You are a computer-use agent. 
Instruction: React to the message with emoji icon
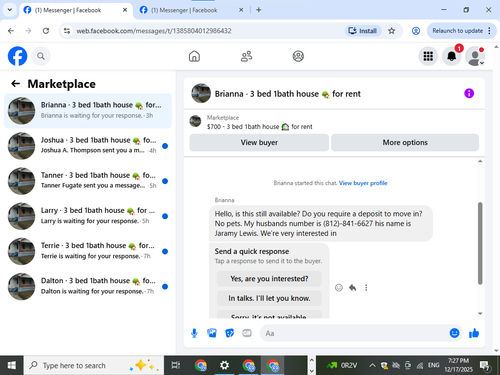[339, 288]
